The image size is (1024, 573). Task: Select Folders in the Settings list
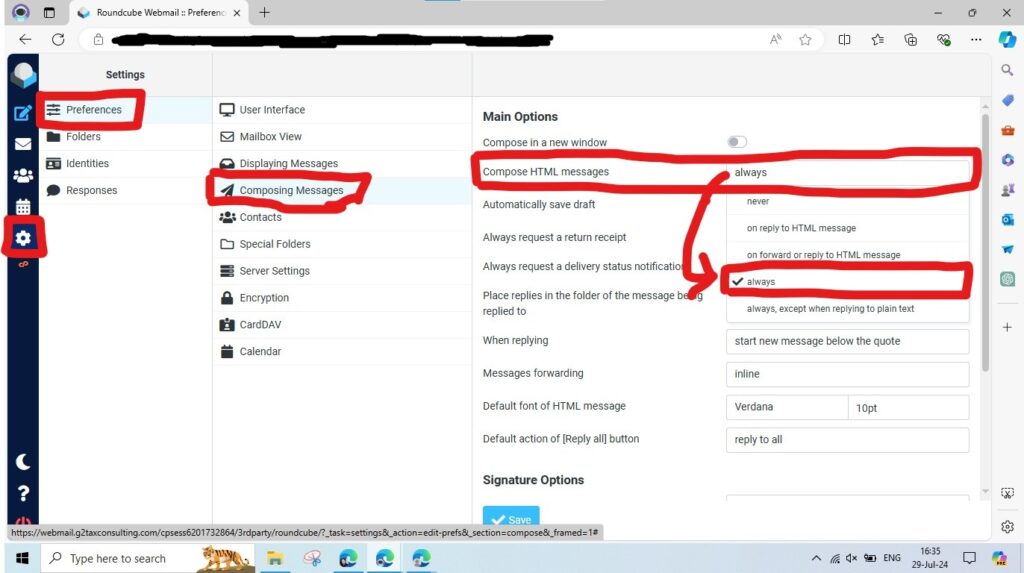click(x=83, y=137)
